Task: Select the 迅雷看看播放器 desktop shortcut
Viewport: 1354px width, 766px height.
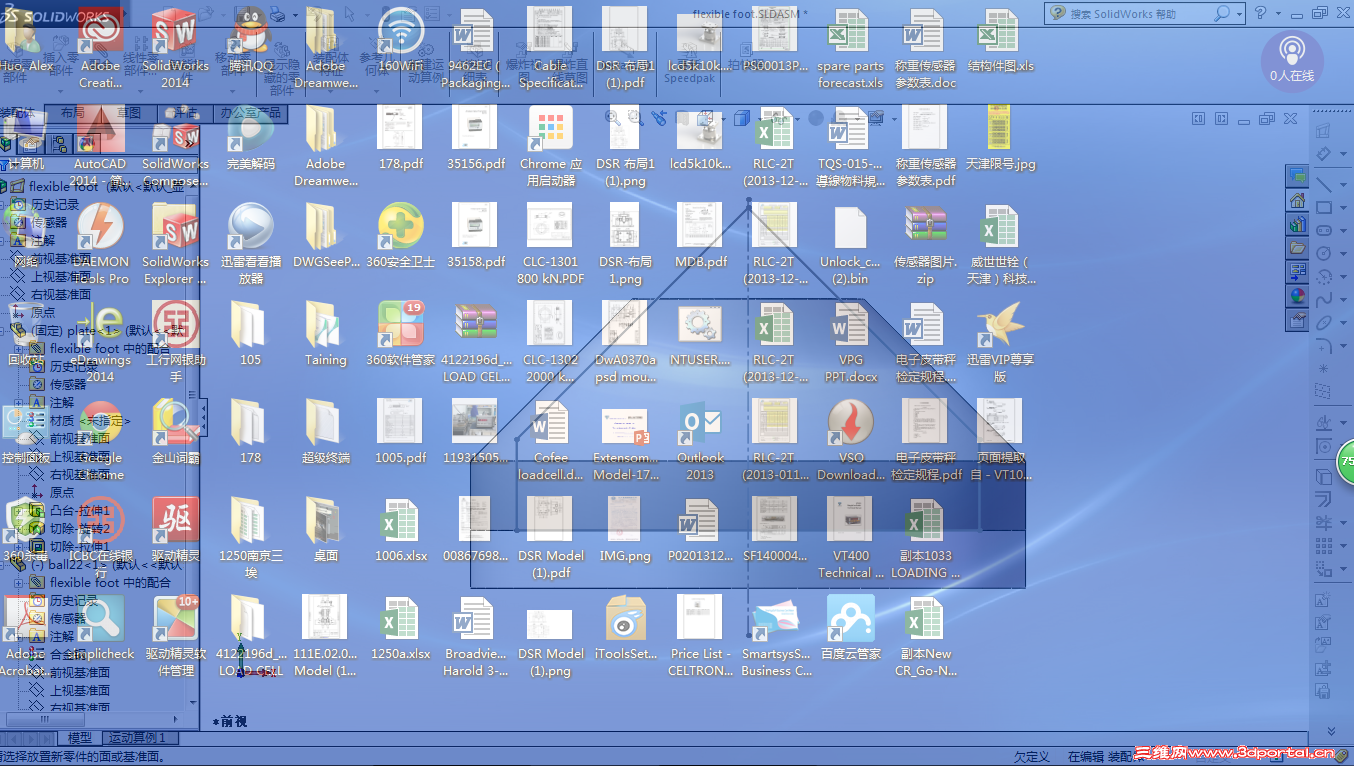Action: click(x=250, y=244)
